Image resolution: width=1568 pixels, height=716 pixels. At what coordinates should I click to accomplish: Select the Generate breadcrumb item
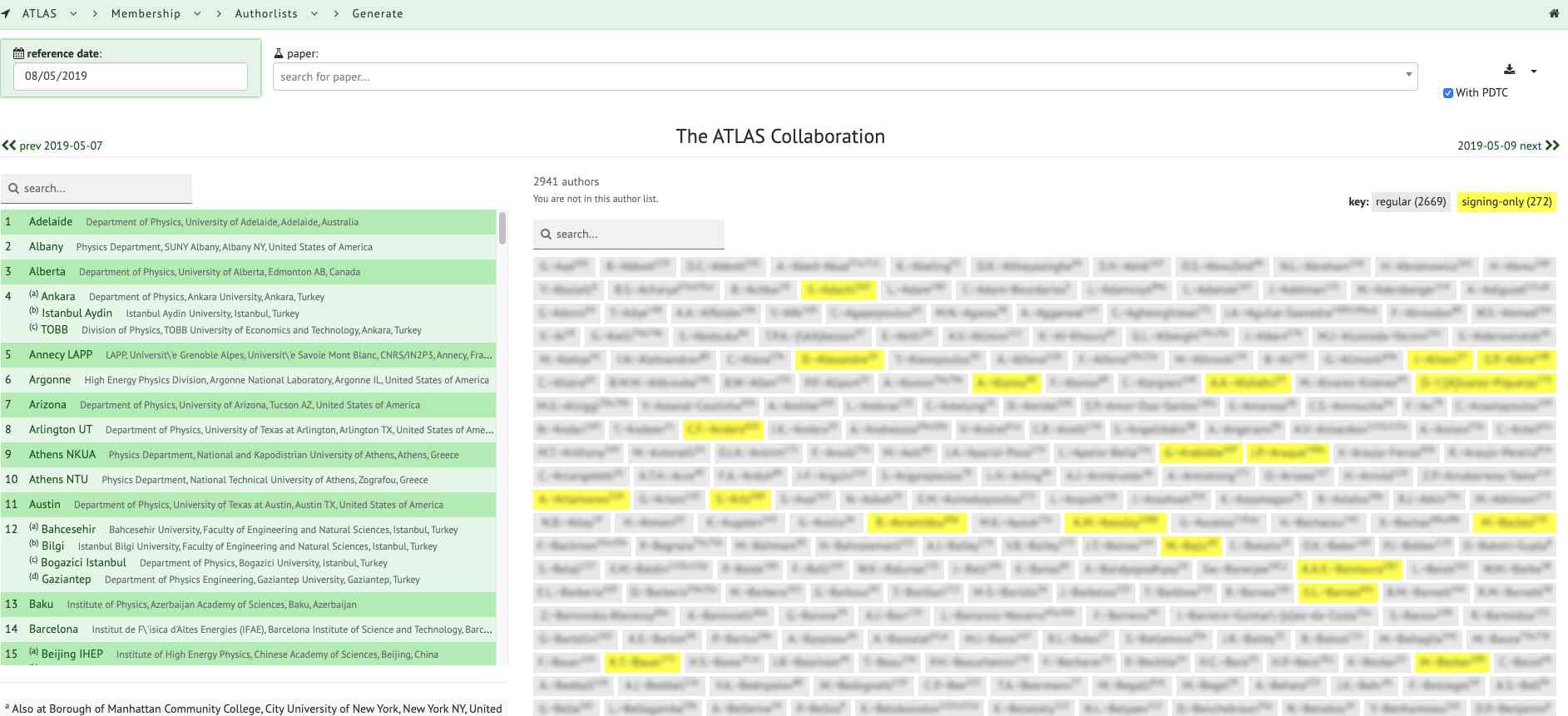[378, 13]
